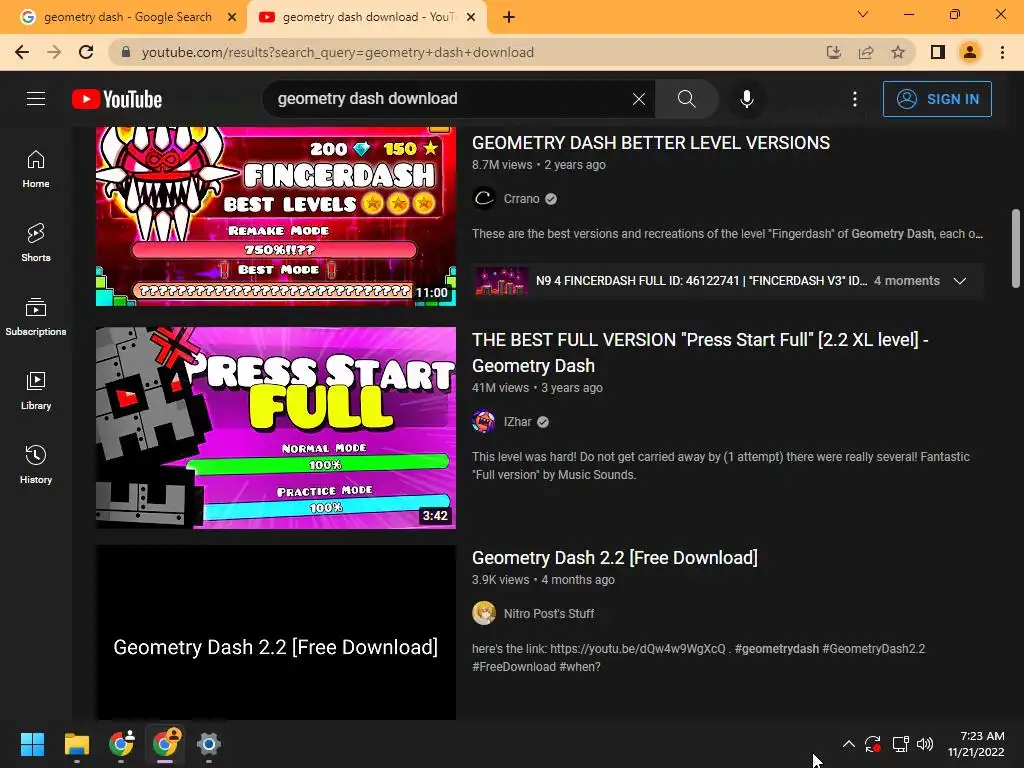Click the N9 4 FINCERDASH moments thumbnail
This screenshot has height=768, width=1024.
pos(501,281)
